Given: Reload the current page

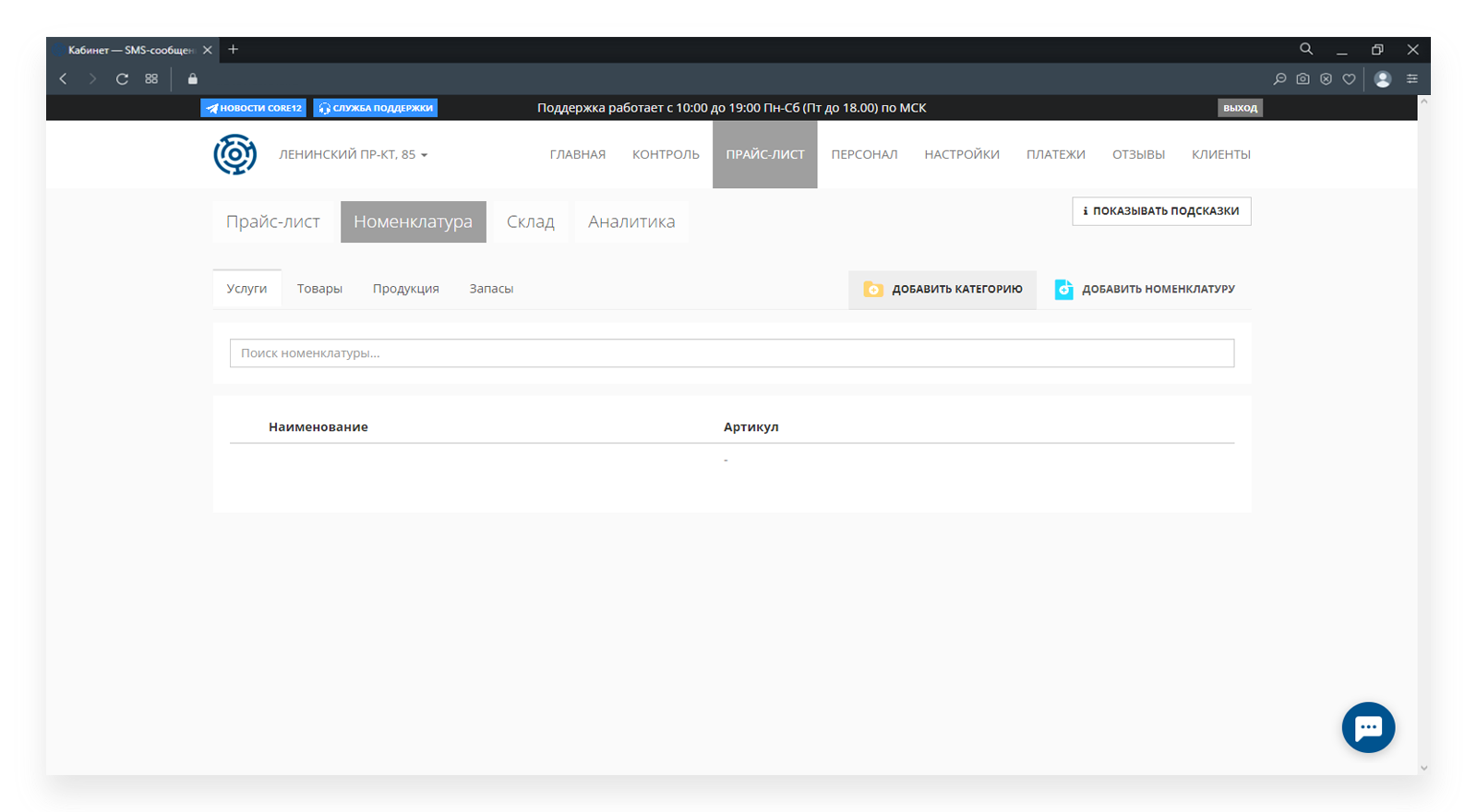Looking at the screenshot, I should pyautogui.click(x=122, y=79).
